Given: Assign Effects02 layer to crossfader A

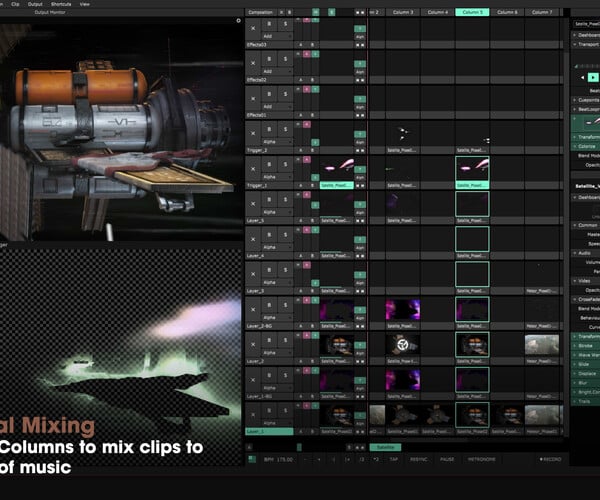Looking at the screenshot, I should (x=301, y=80).
